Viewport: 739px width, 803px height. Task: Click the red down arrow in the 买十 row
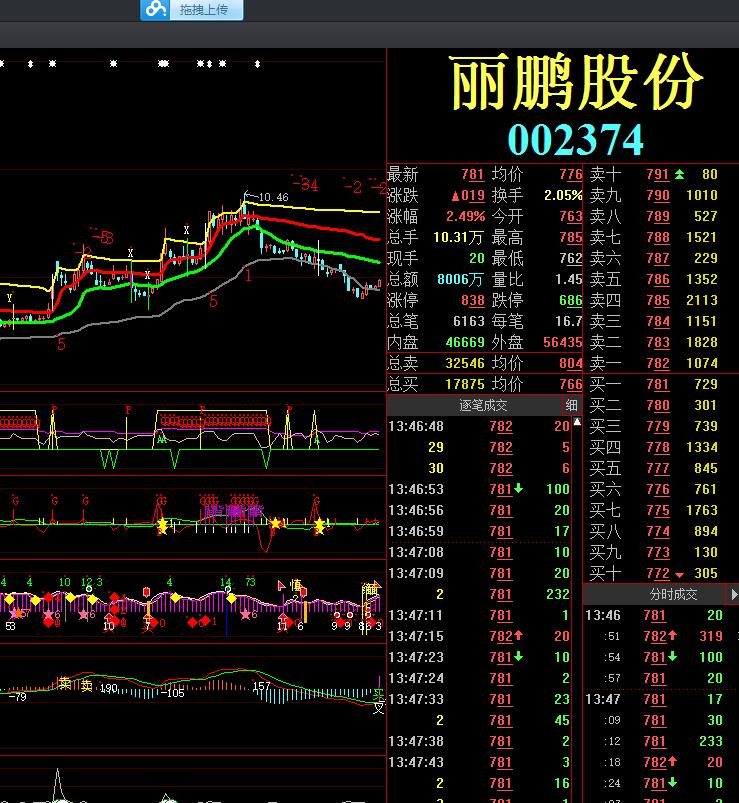pos(679,575)
